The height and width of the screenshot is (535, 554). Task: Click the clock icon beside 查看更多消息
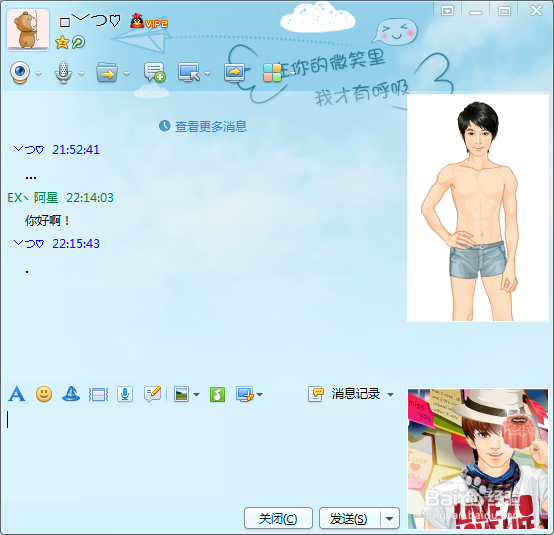[165, 126]
